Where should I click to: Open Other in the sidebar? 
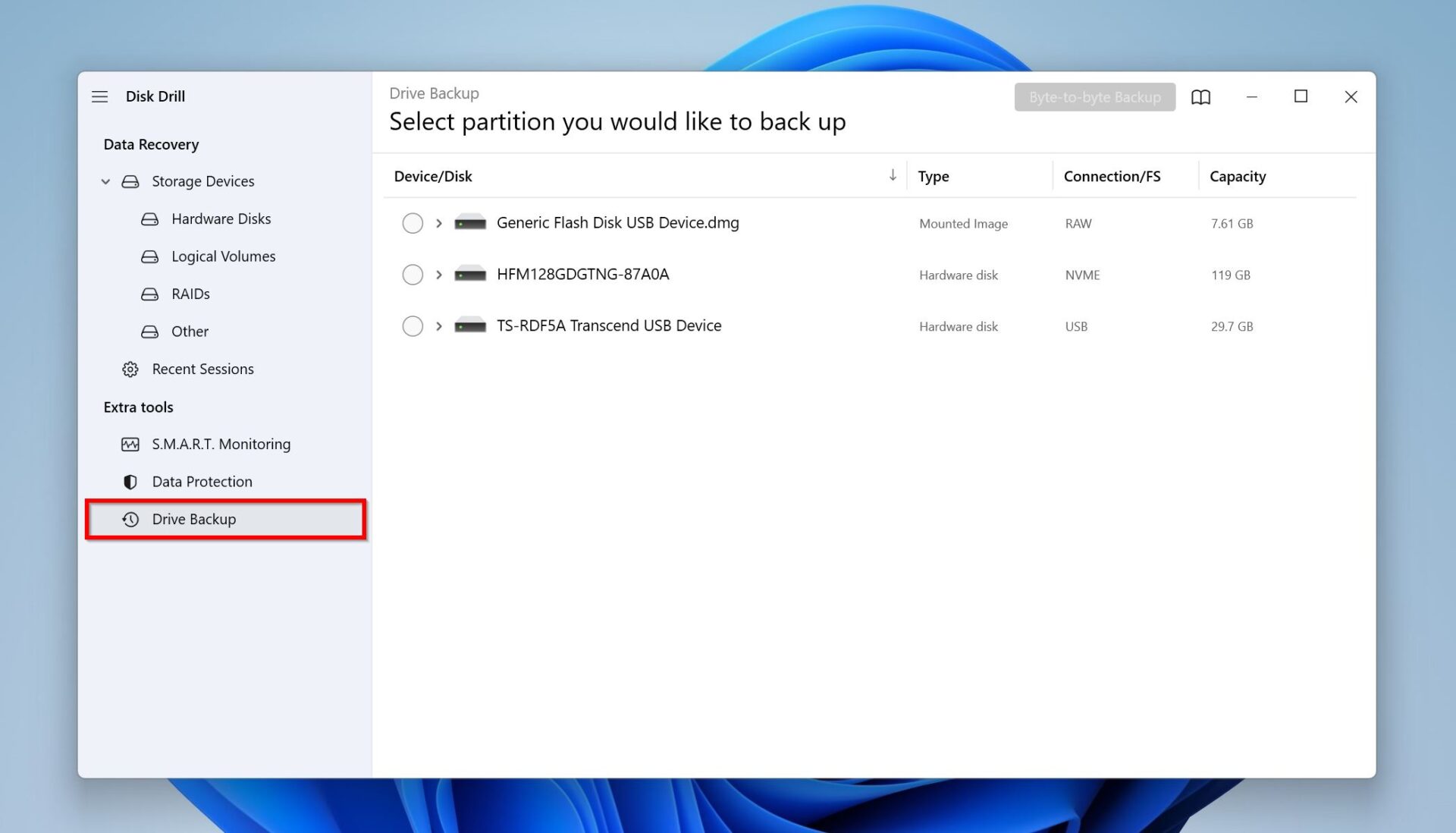(x=190, y=332)
